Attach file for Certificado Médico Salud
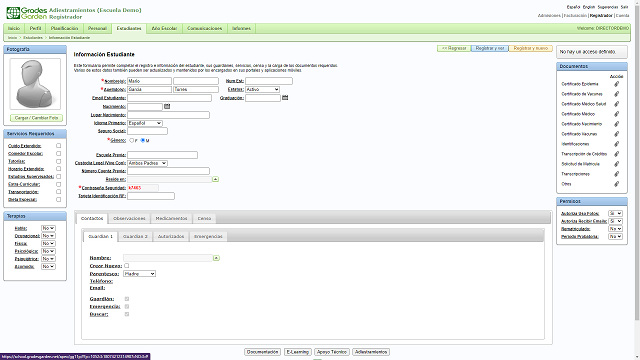This screenshot has height=360, width=640. pos(616,104)
